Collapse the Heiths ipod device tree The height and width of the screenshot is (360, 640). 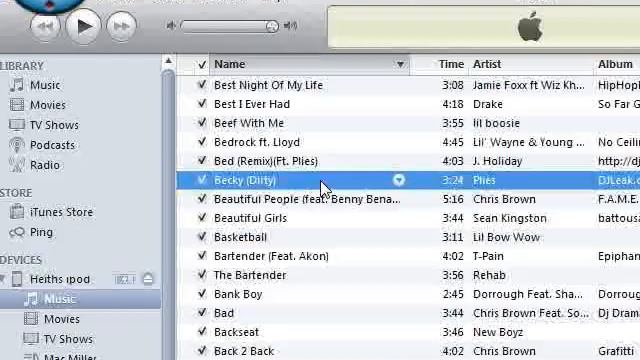point(2,279)
